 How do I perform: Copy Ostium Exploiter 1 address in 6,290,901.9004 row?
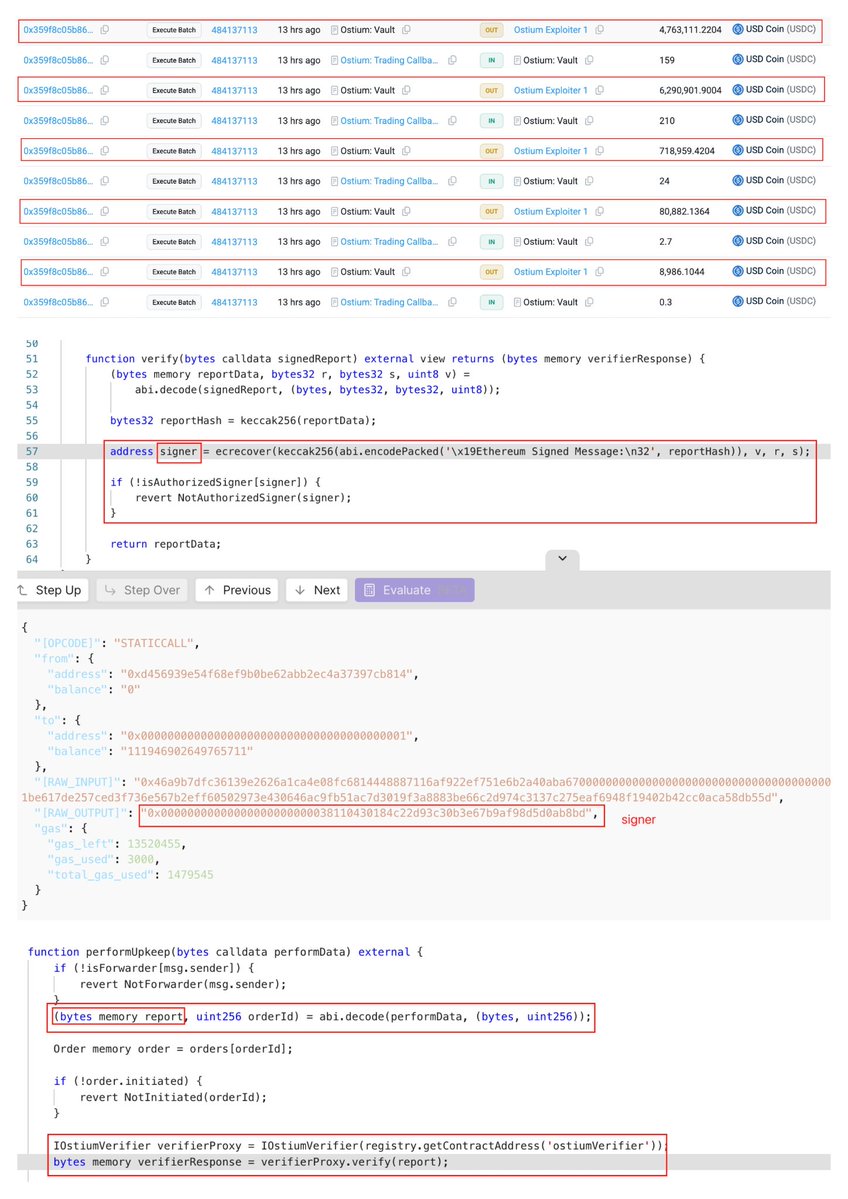tap(599, 90)
